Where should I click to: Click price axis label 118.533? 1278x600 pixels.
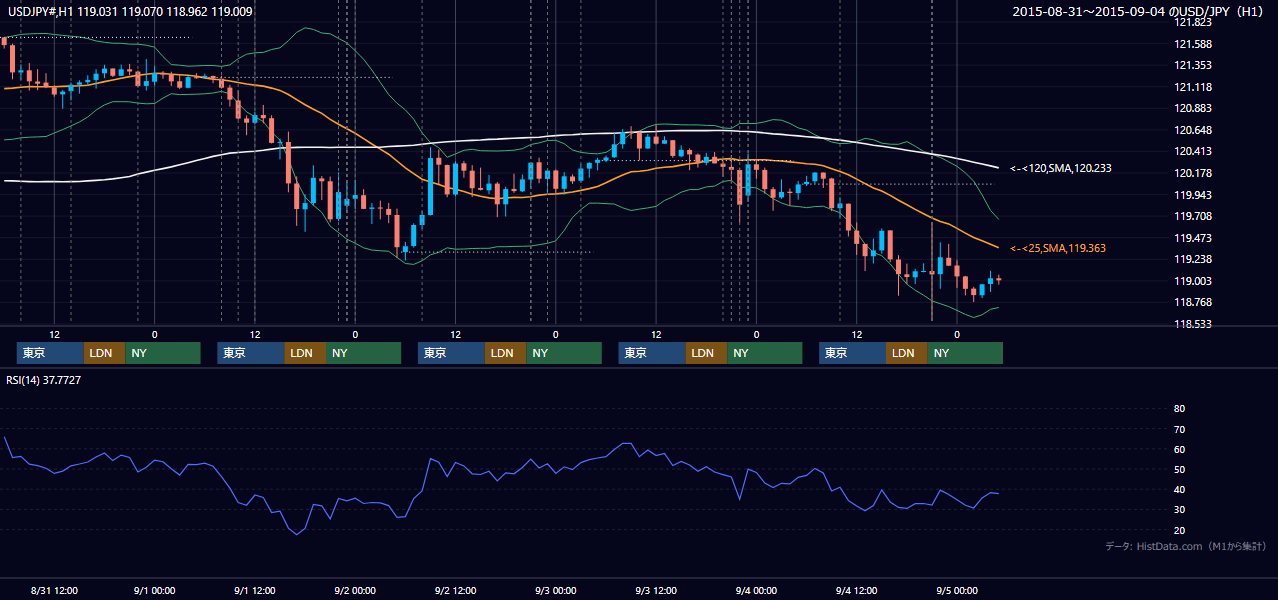[1193, 324]
